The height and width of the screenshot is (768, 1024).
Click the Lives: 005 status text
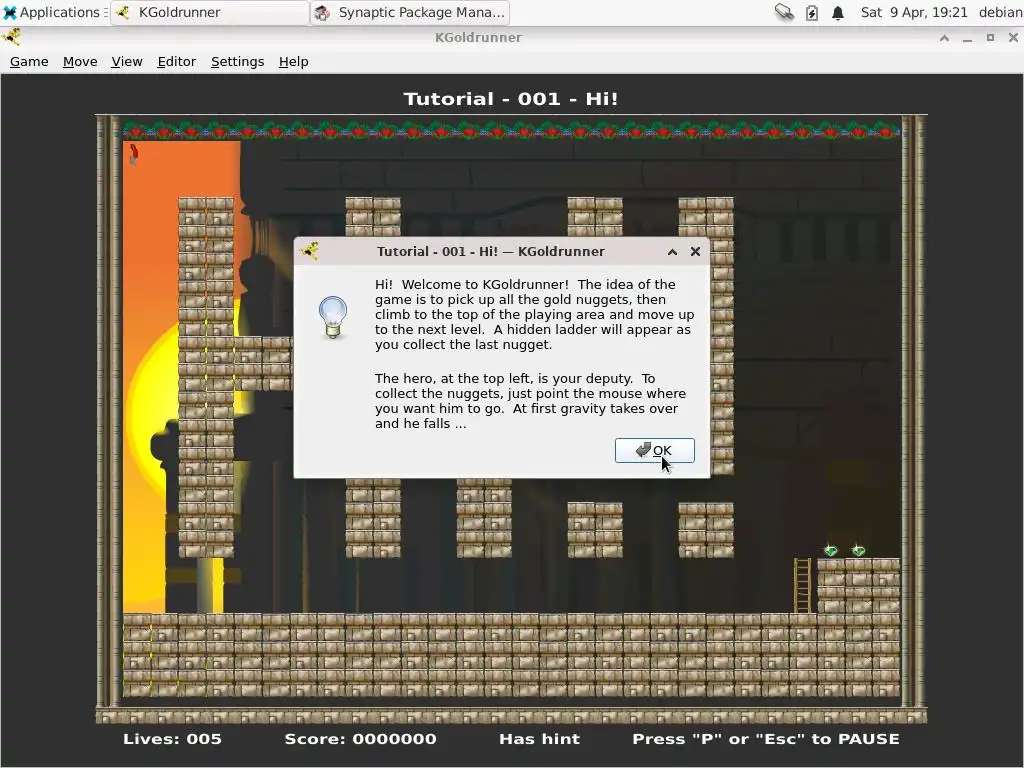pyautogui.click(x=172, y=739)
